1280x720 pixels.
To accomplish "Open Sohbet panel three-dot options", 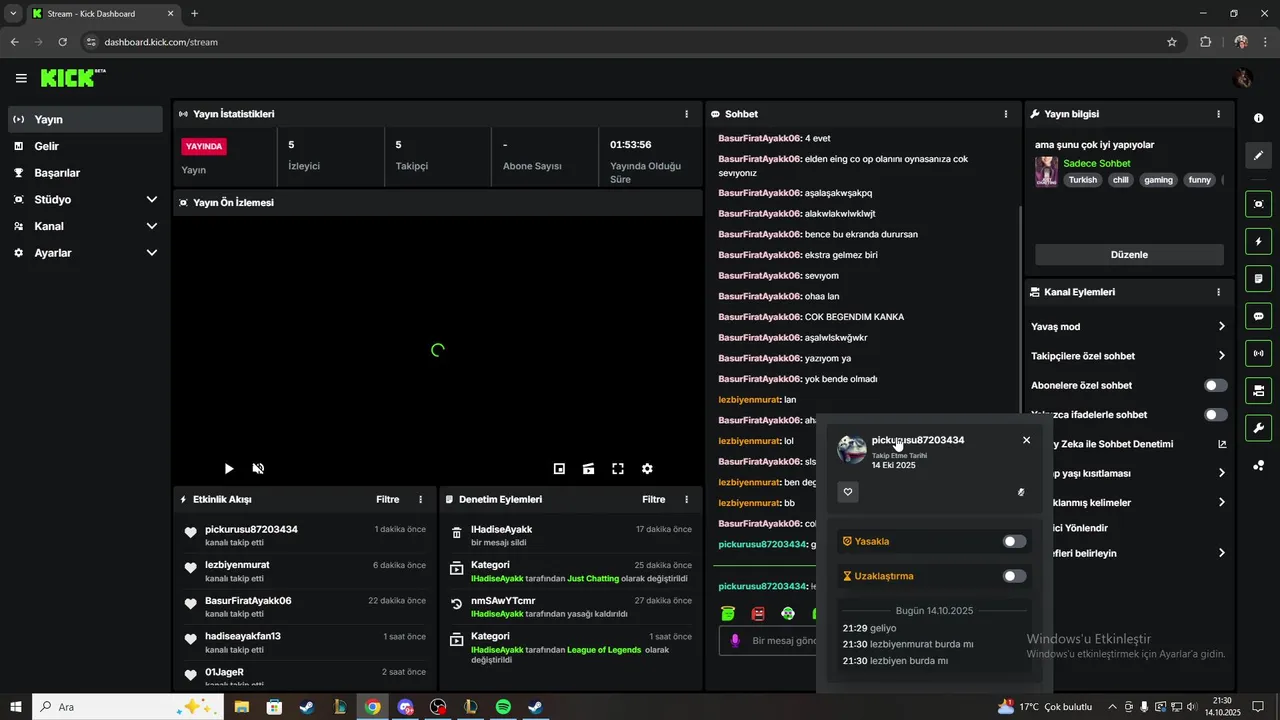I will pyautogui.click(x=1006, y=114).
